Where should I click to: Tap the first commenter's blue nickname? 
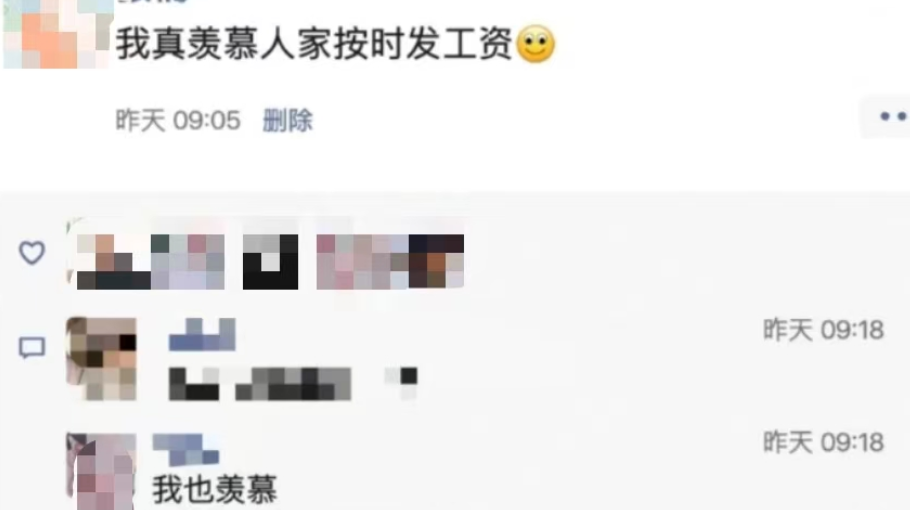[x=202, y=335]
